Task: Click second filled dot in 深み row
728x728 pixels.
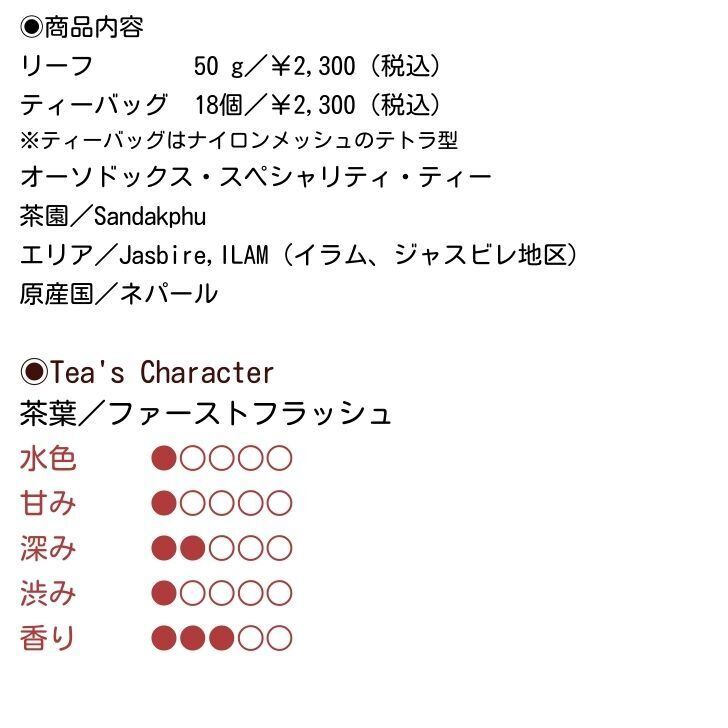Action: (x=193, y=548)
